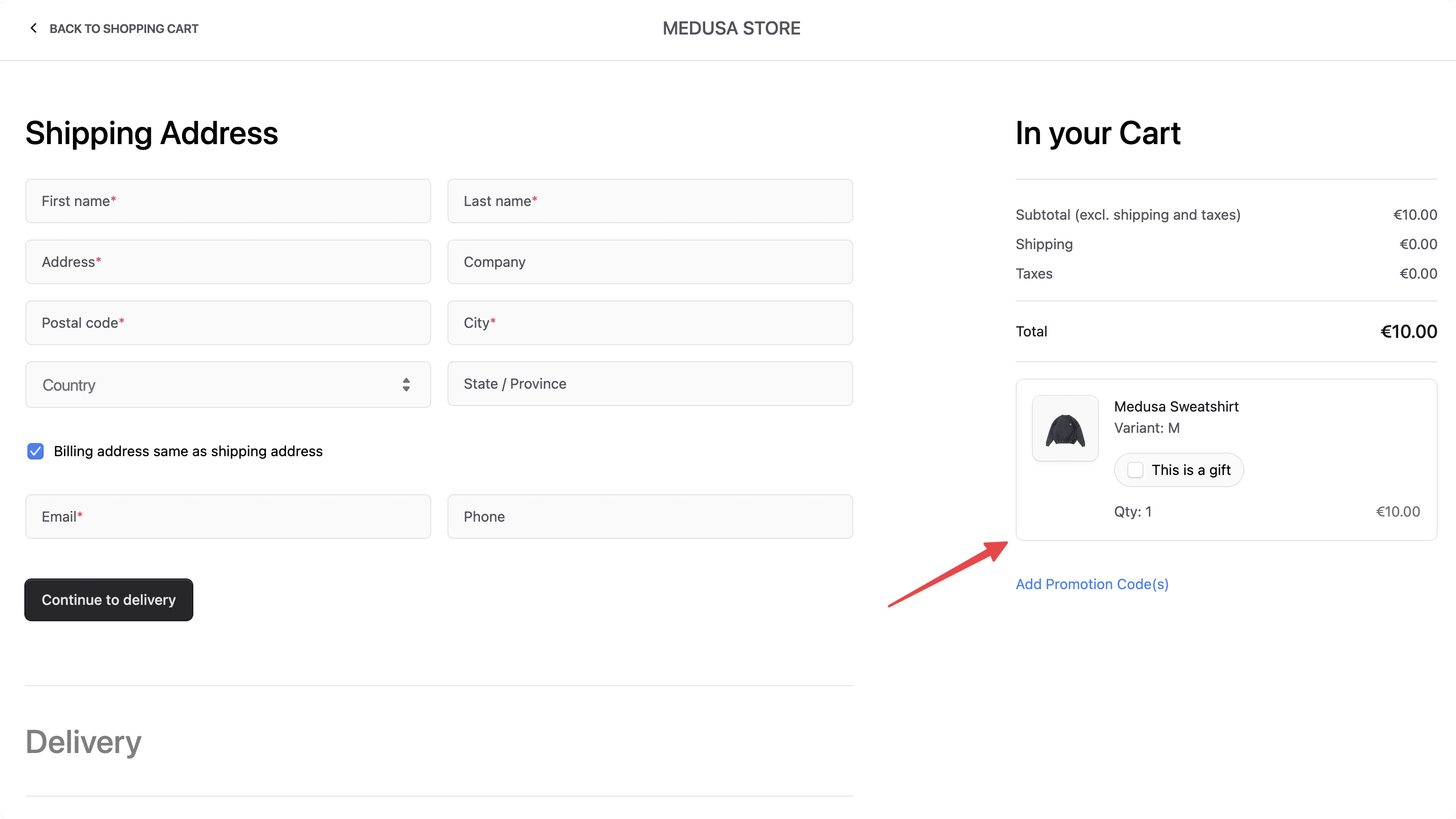Click the City input field
The height and width of the screenshot is (819, 1456).
click(650, 323)
